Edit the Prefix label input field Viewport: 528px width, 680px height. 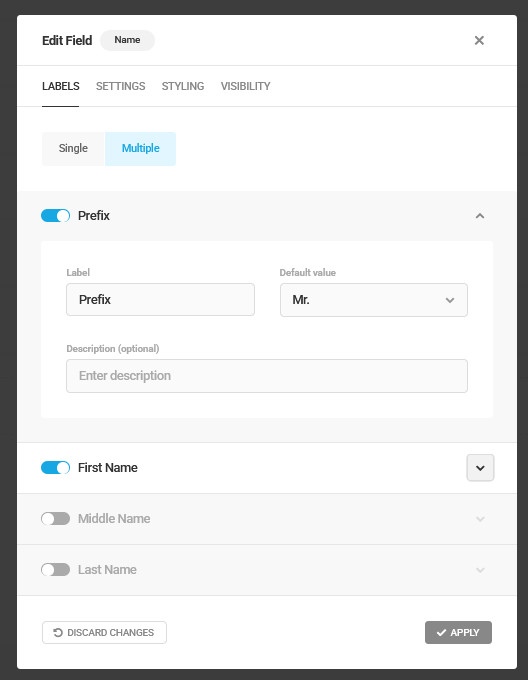click(x=160, y=300)
